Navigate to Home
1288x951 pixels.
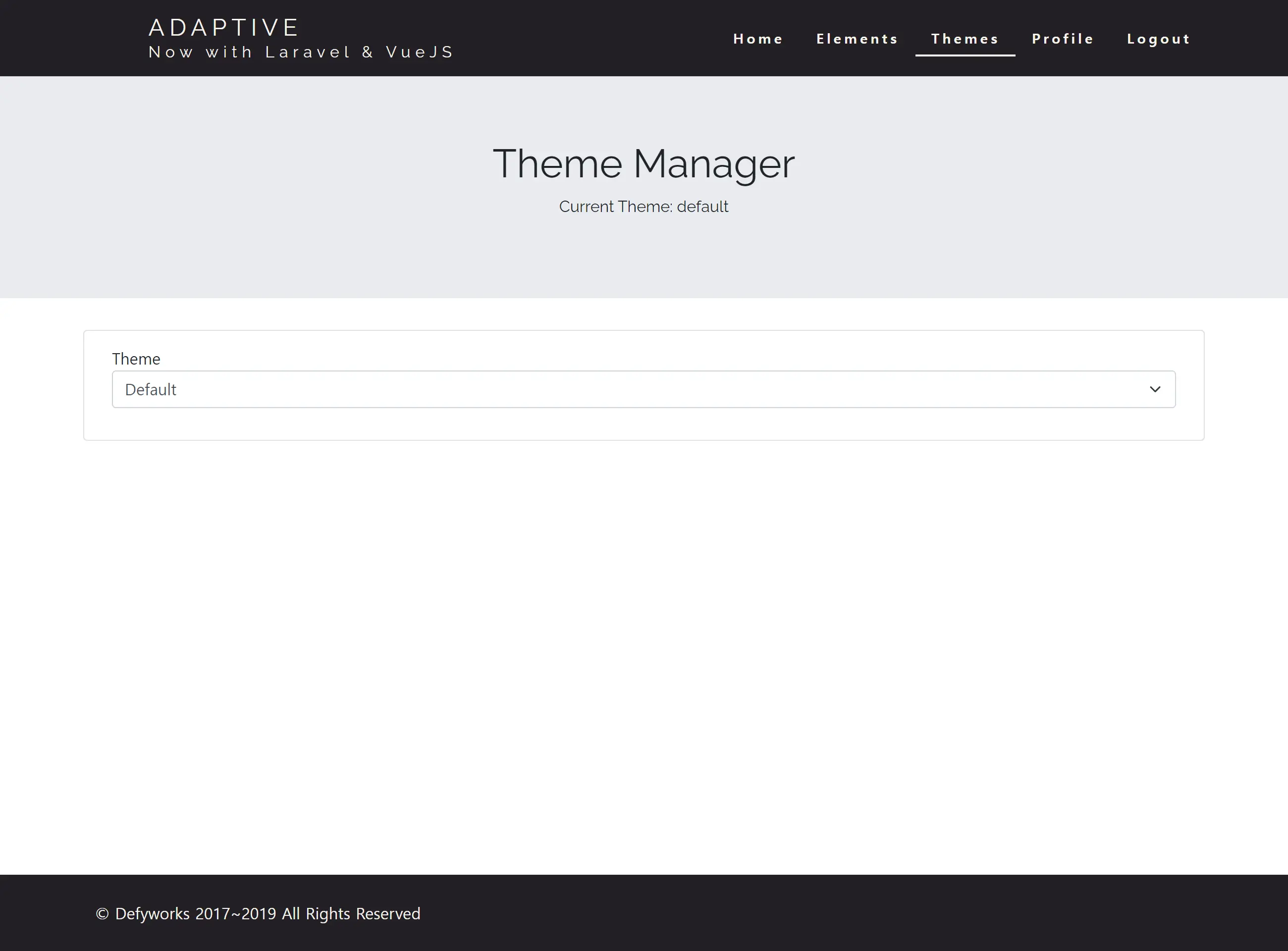point(758,39)
